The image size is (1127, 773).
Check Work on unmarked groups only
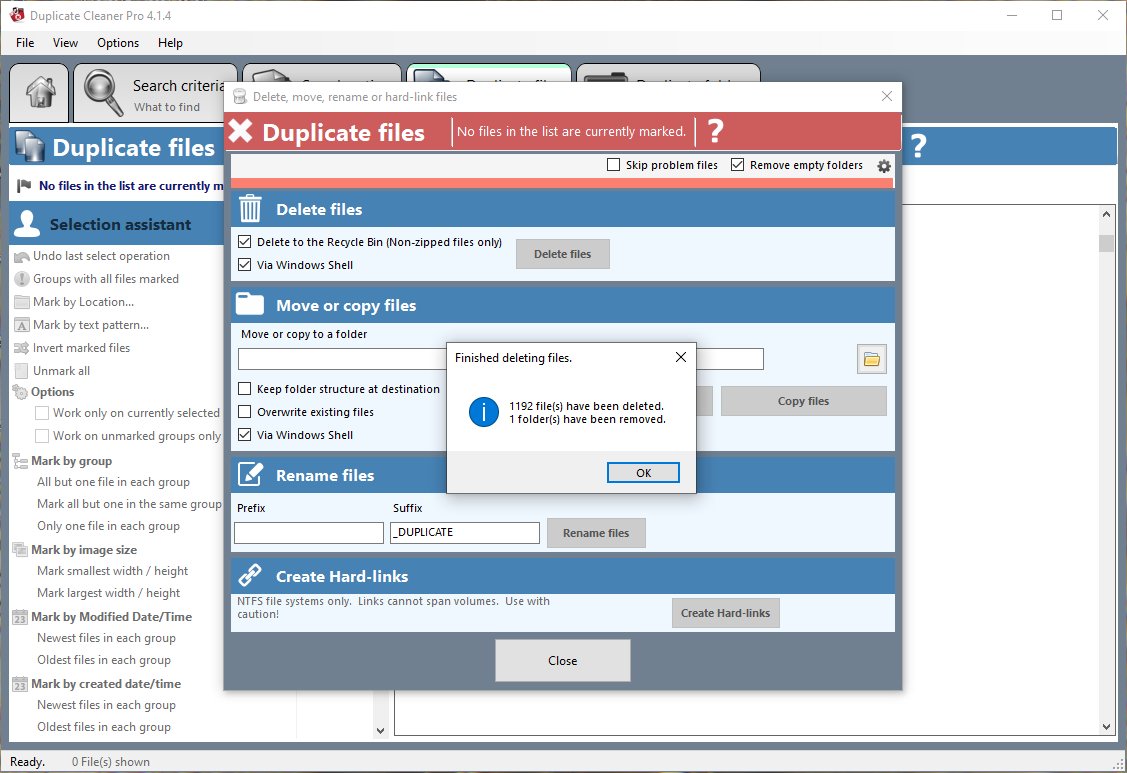click(42, 436)
